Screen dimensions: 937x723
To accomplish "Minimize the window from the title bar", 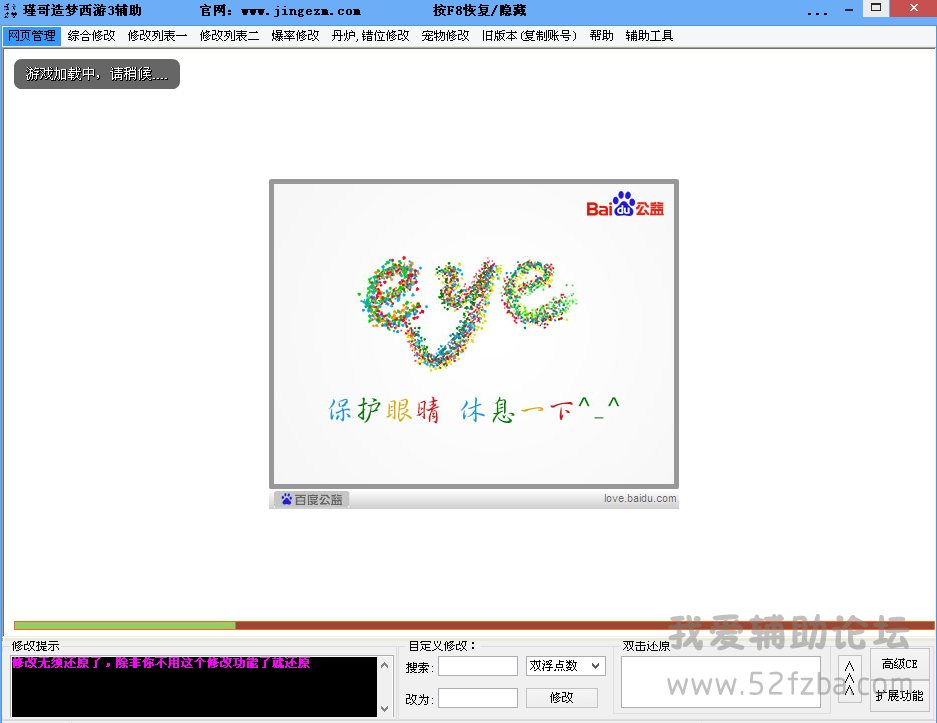I will (x=847, y=9).
